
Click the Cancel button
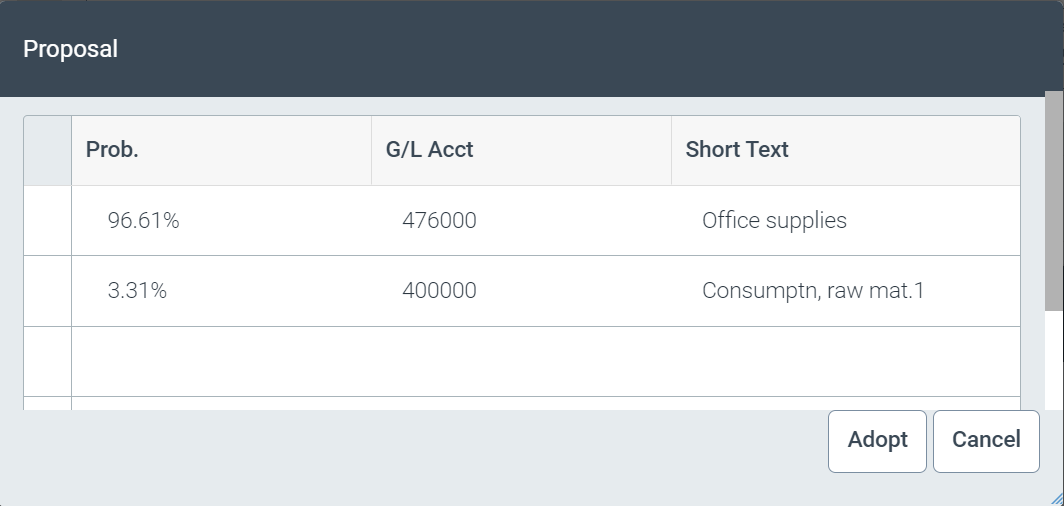coord(985,440)
